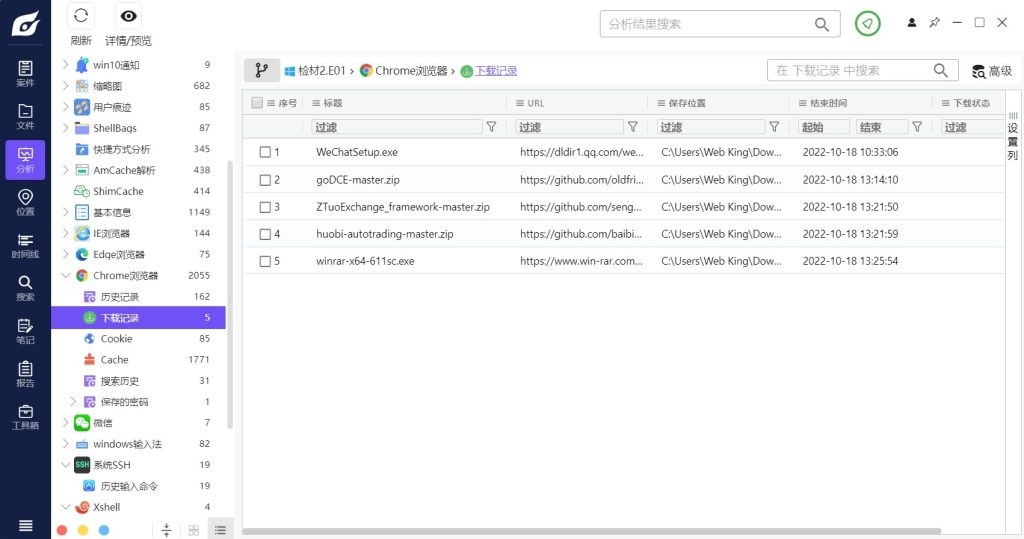Screen dimensions: 1024x539
Task: Check the box for goDCE-master.zip row
Action: pos(265,180)
